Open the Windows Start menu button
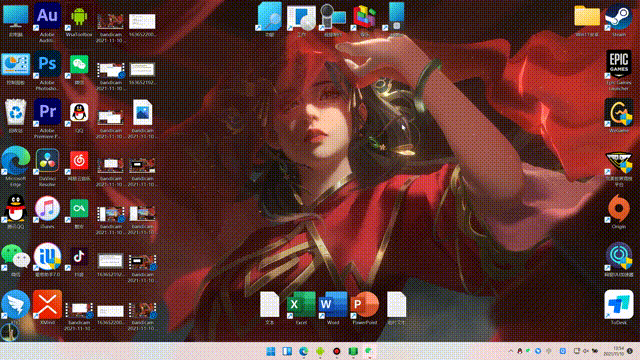The height and width of the screenshot is (360, 640). 271,351
